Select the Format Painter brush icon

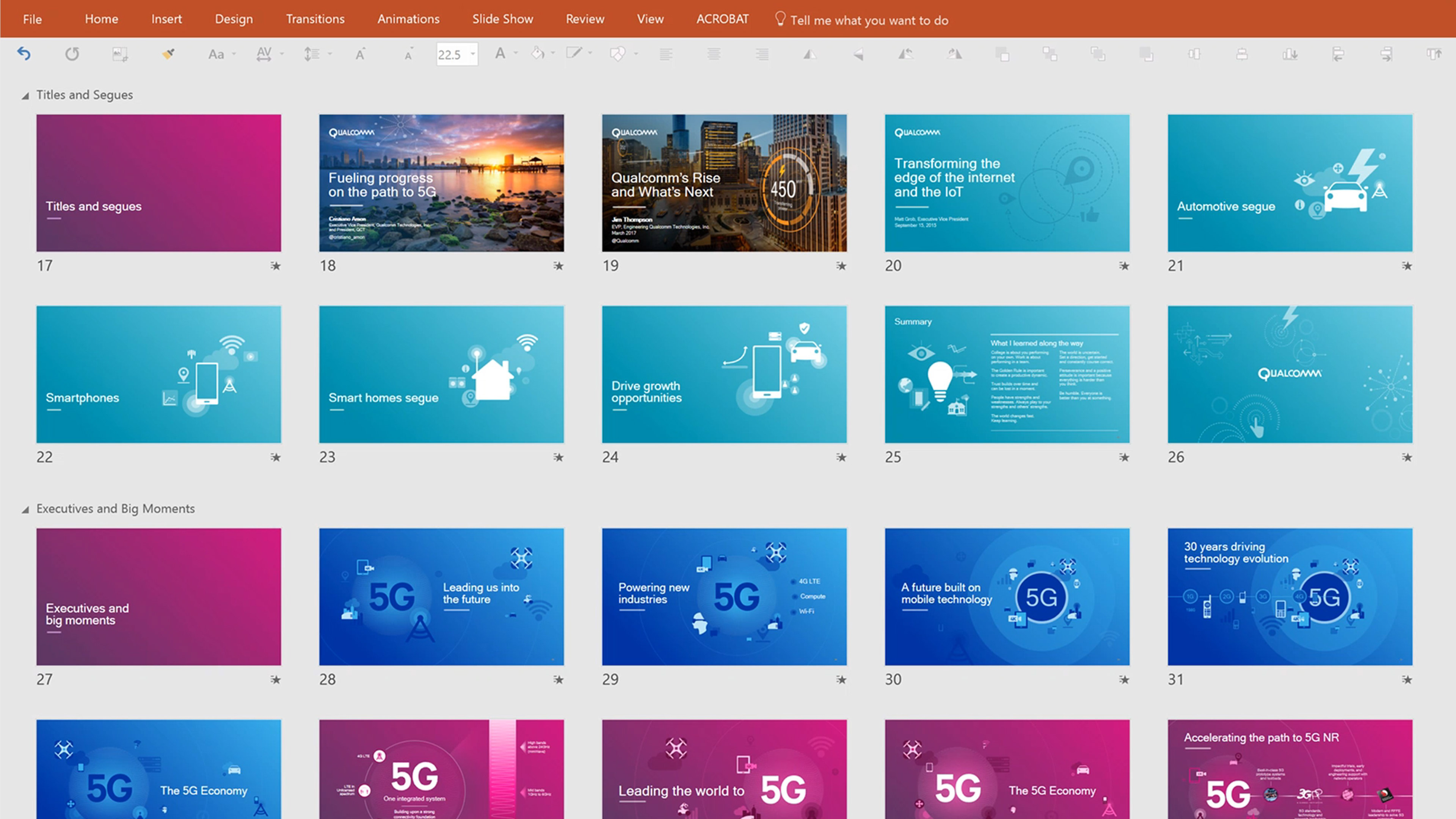point(168,54)
